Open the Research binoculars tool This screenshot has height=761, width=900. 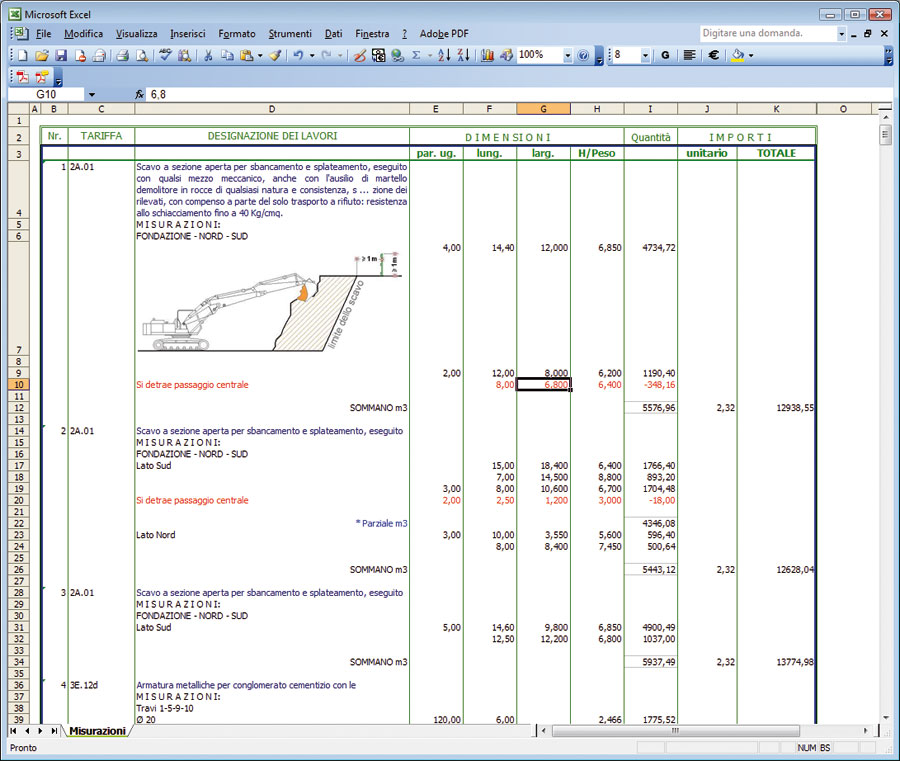coord(184,56)
